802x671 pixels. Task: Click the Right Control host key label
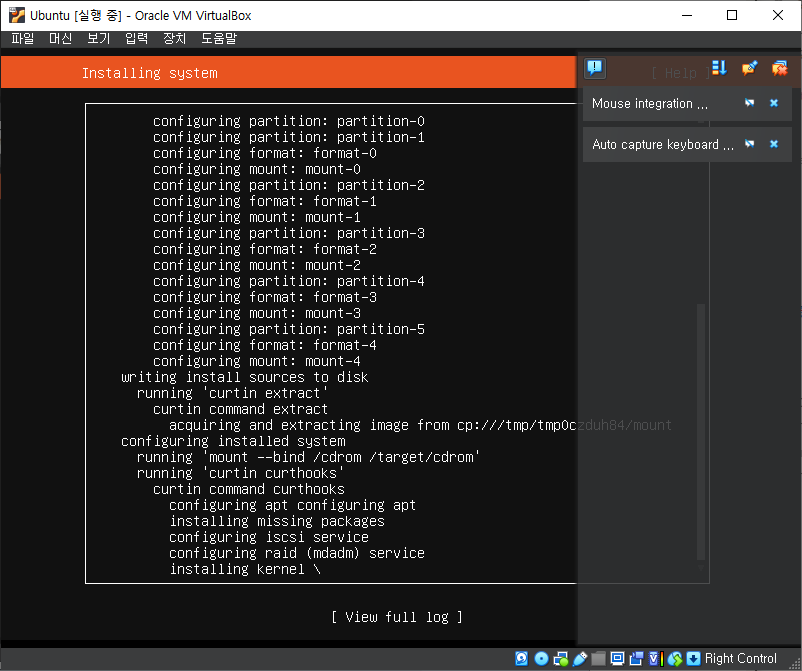(741, 658)
